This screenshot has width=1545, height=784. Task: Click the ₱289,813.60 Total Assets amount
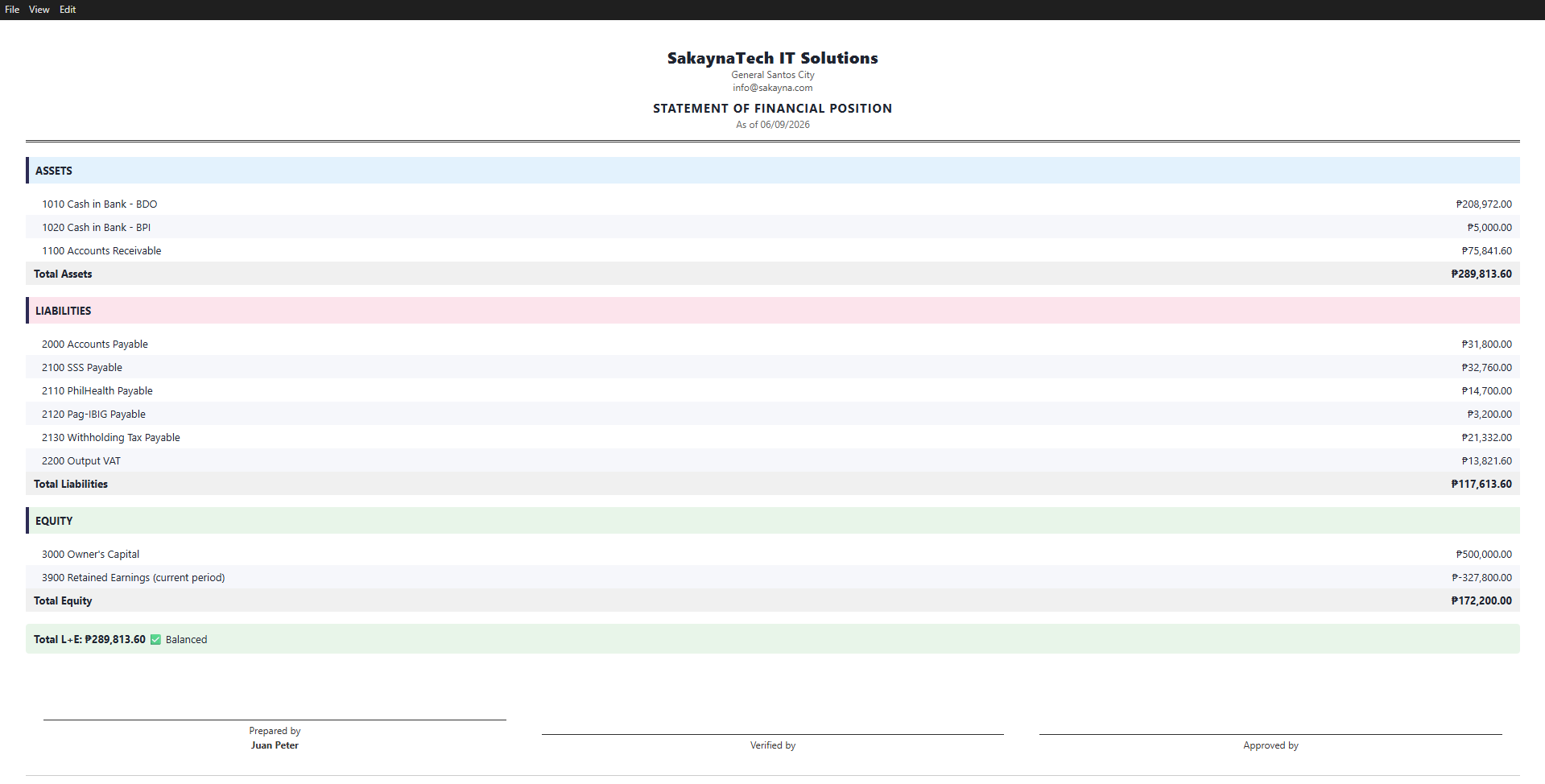pyautogui.click(x=1481, y=274)
